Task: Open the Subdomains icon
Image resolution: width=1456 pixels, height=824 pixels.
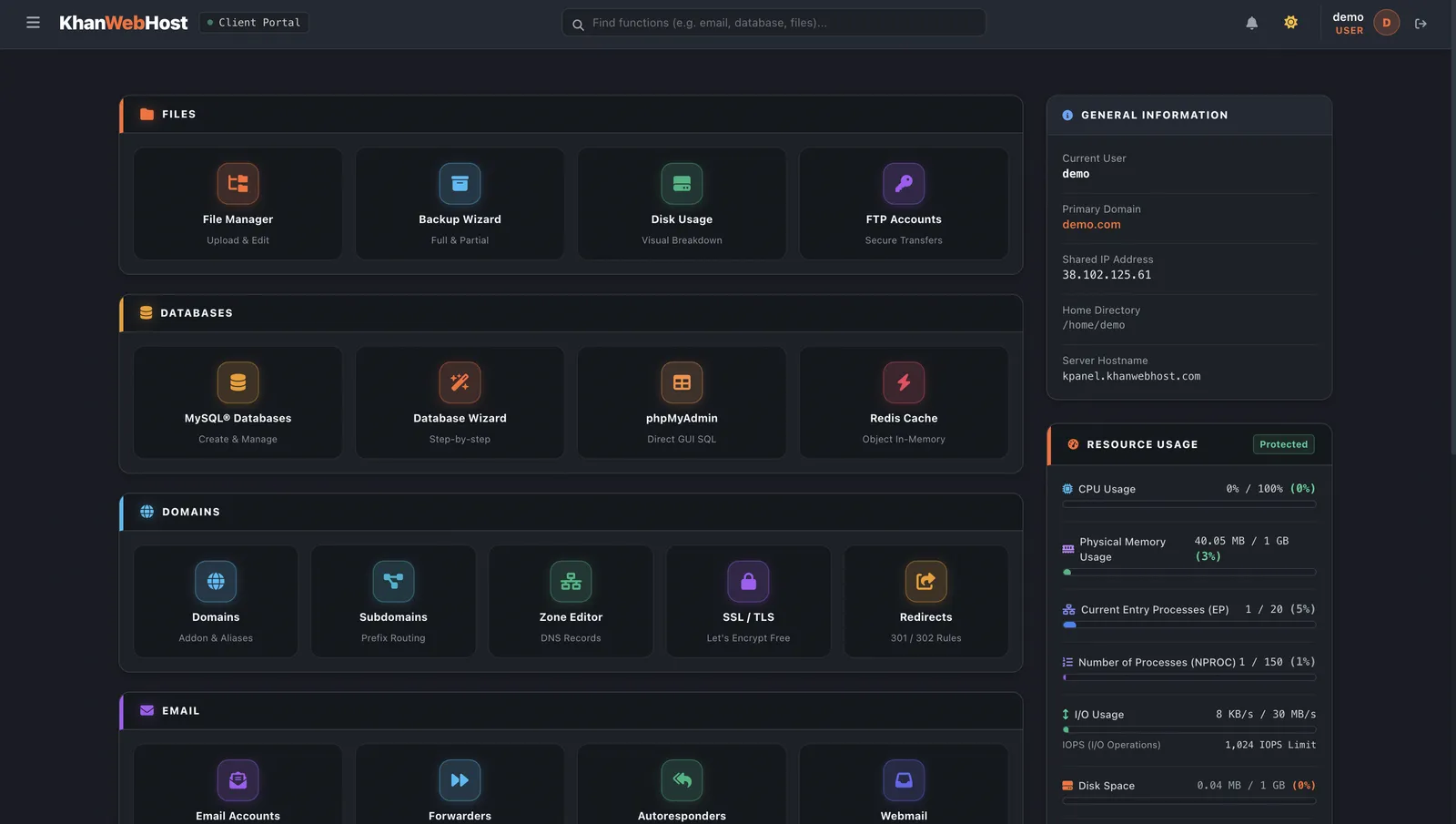Action: pos(393,581)
